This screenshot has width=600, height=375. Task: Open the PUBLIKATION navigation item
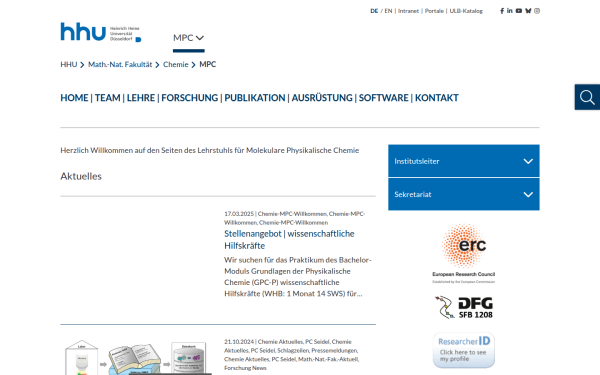[255, 98]
